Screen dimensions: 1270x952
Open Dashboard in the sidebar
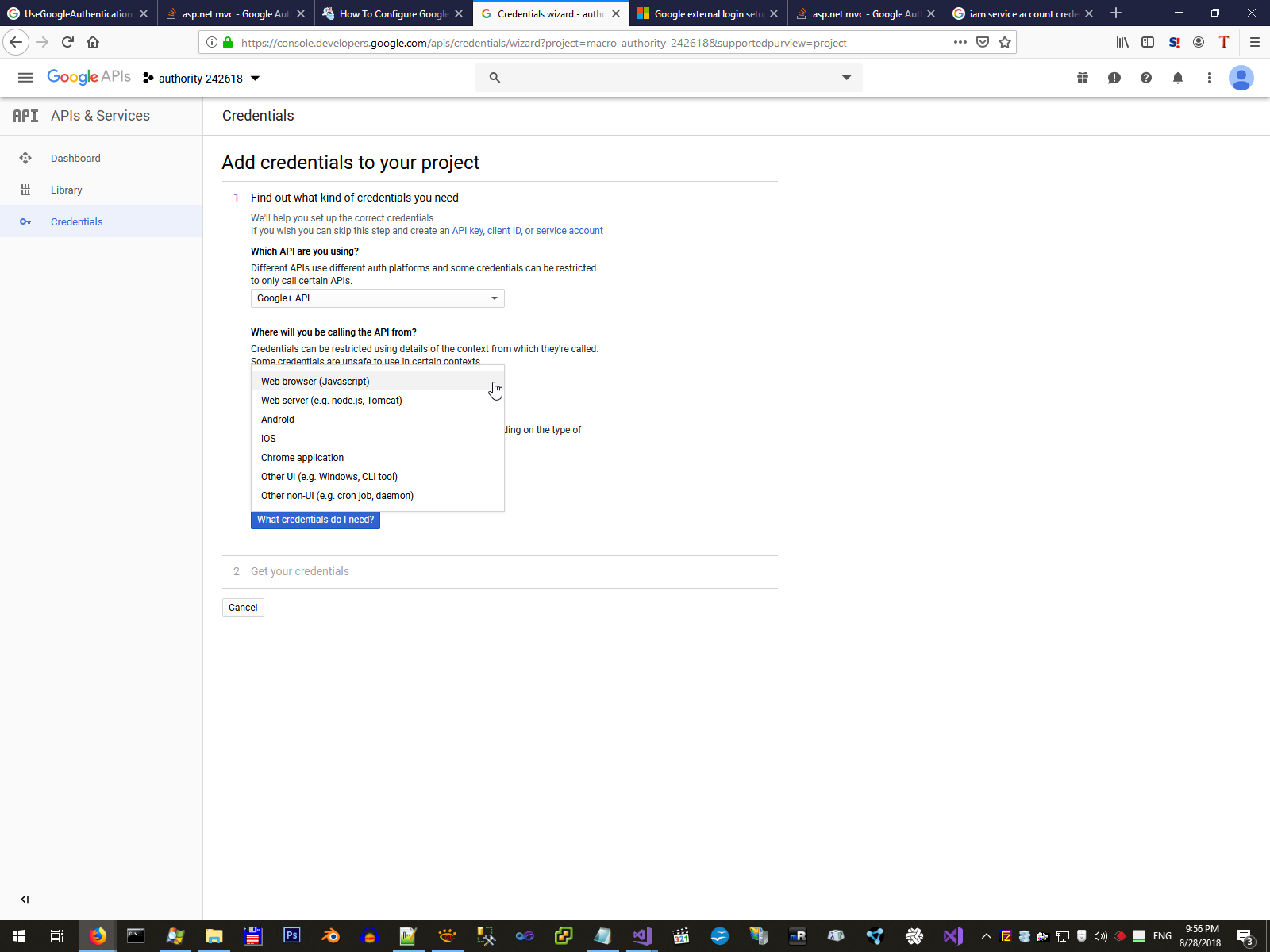(x=102, y=158)
